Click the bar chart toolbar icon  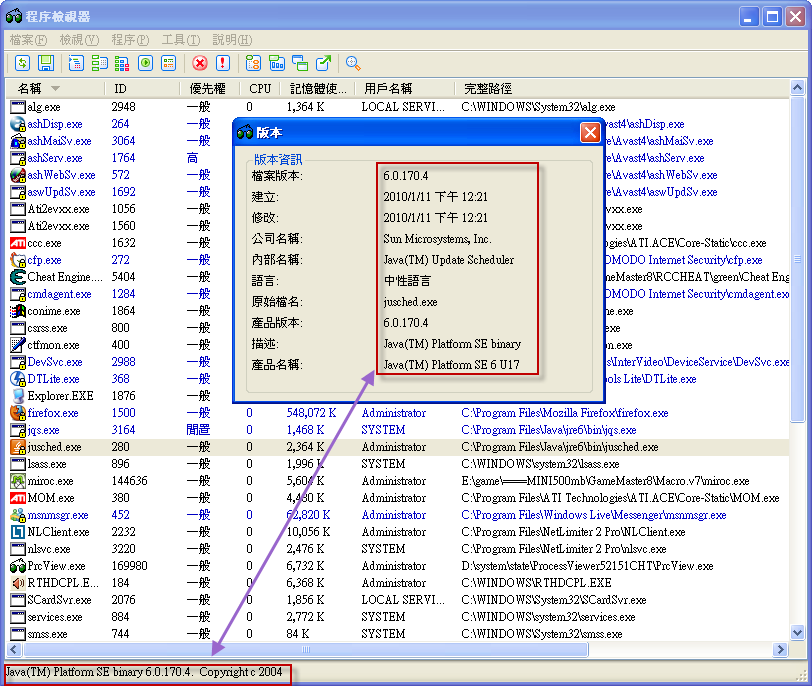[x=277, y=63]
